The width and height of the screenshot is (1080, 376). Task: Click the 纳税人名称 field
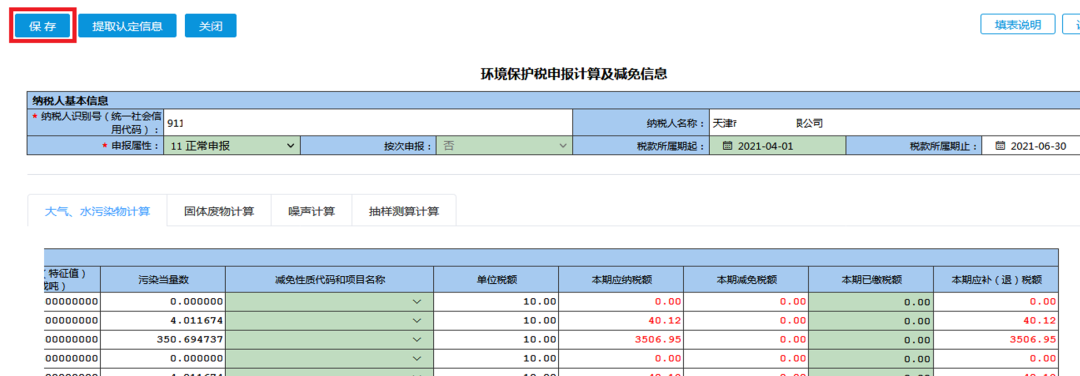[x=894, y=123]
